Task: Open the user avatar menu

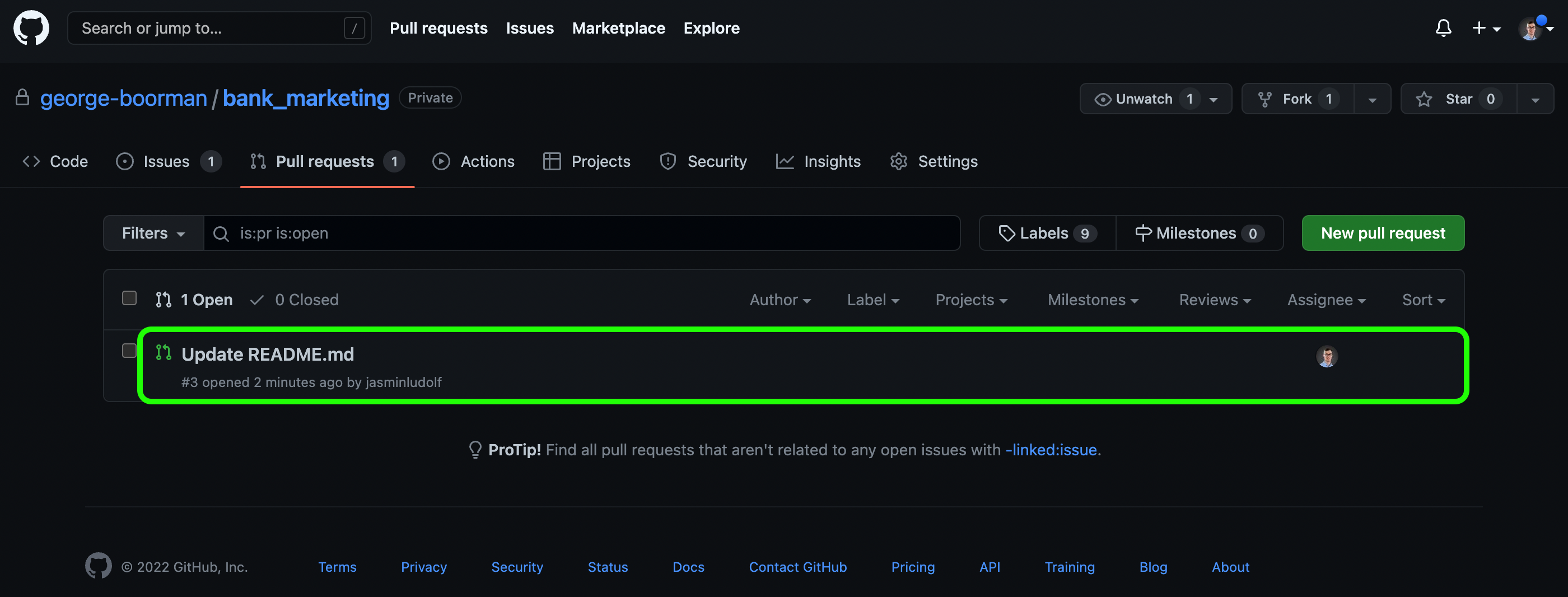Action: [1535, 28]
